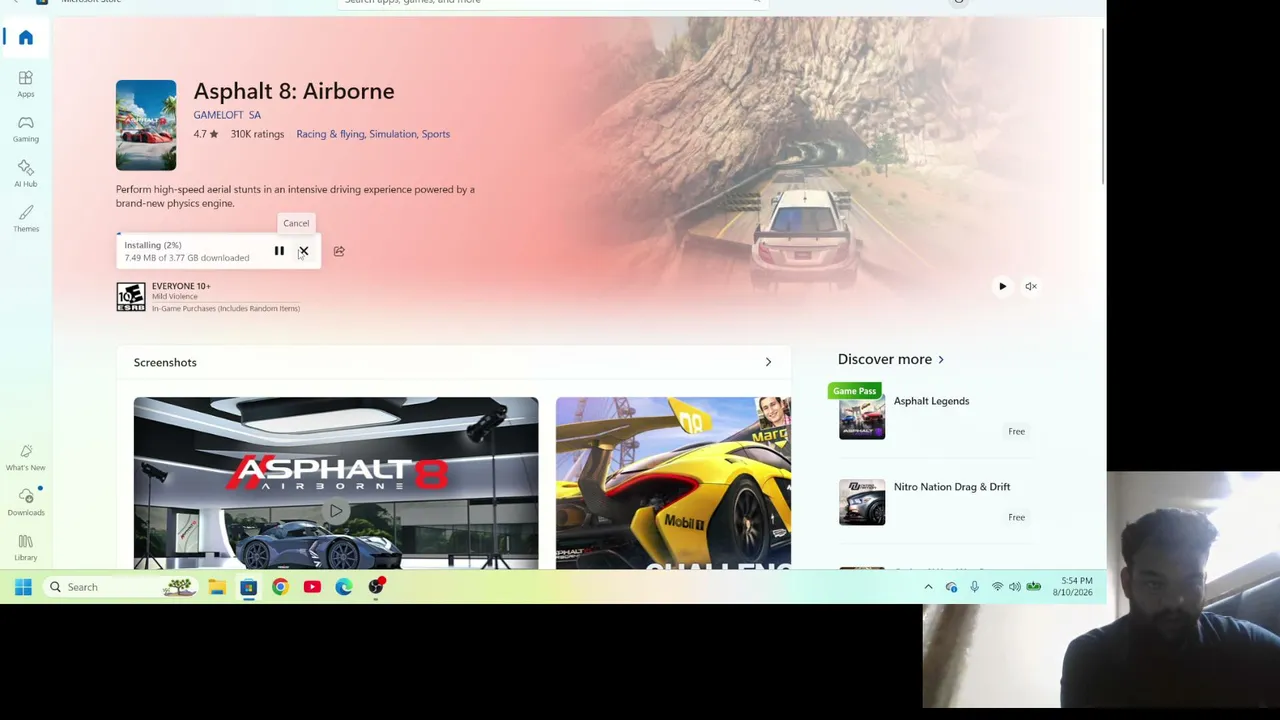Click the ESRB Everyone 10+ rating badge

click(x=131, y=297)
